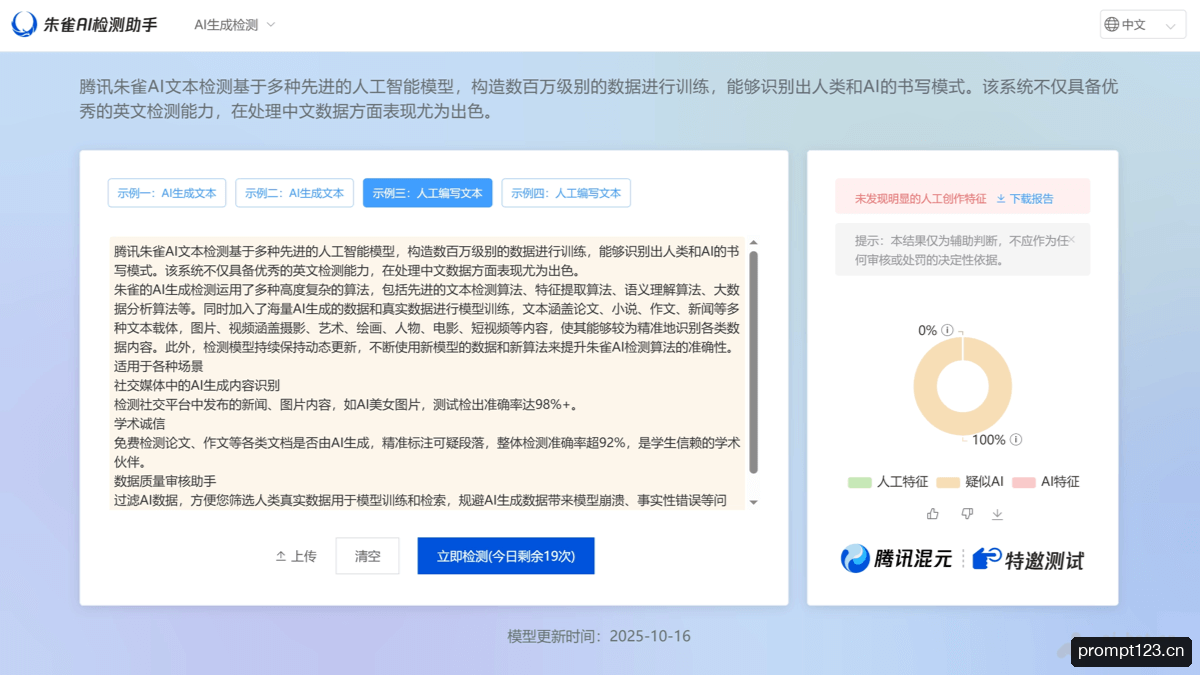Click the 上传 upload button
This screenshot has height=675, width=1200.
296,556
